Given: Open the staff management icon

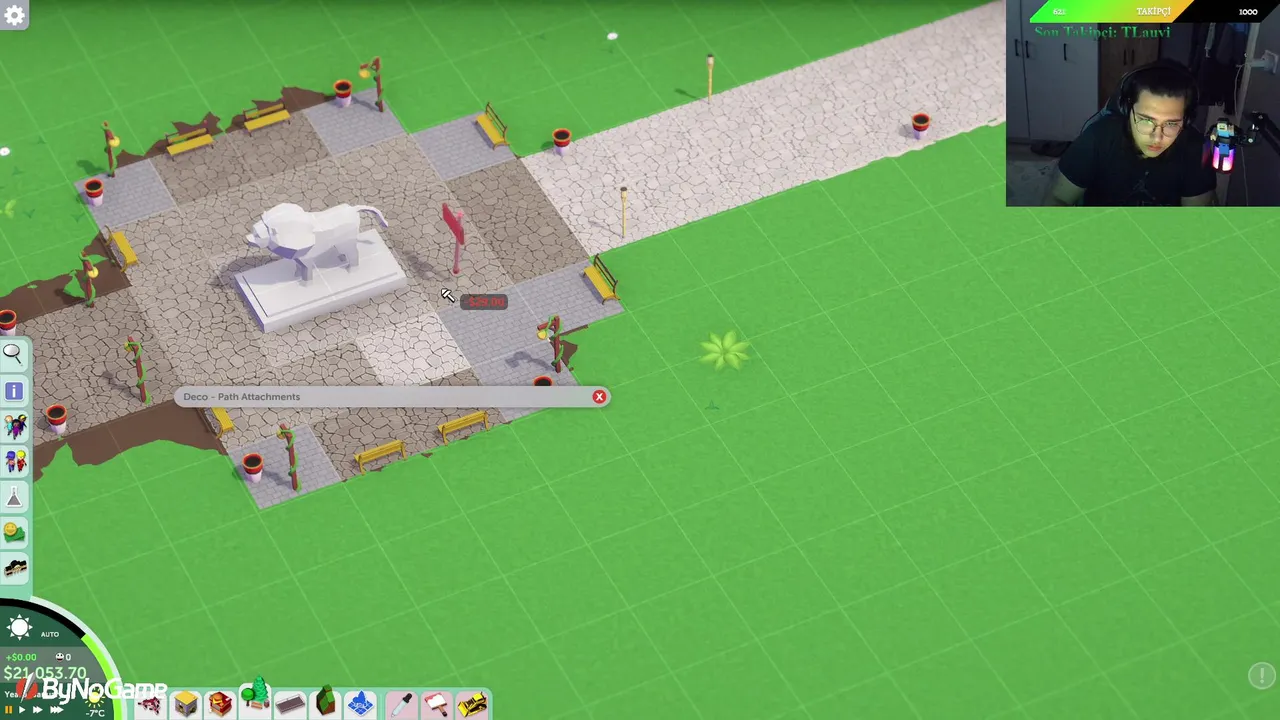Looking at the screenshot, I should 14,462.
